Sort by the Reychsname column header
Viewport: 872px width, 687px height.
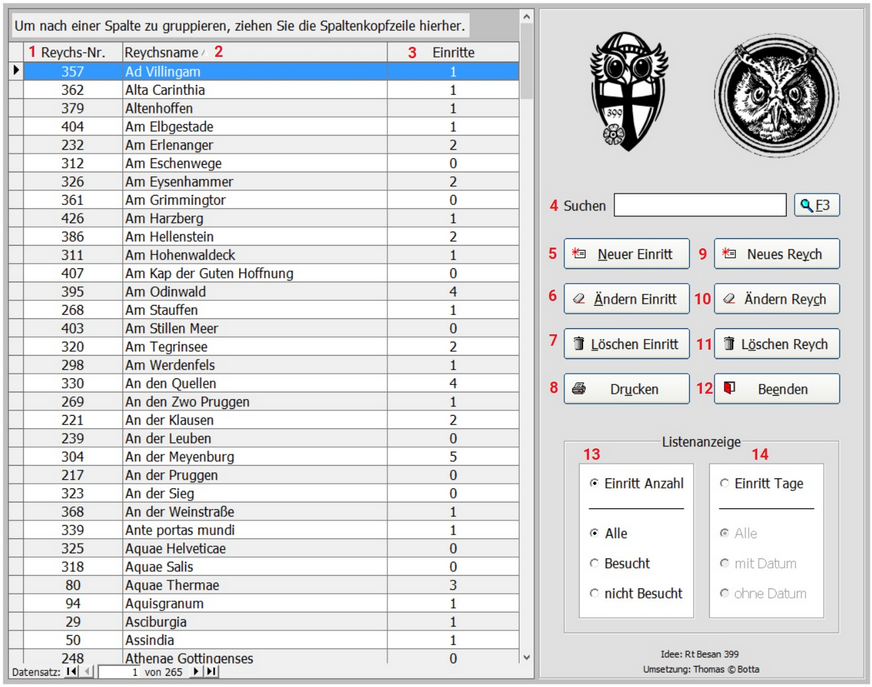point(255,52)
